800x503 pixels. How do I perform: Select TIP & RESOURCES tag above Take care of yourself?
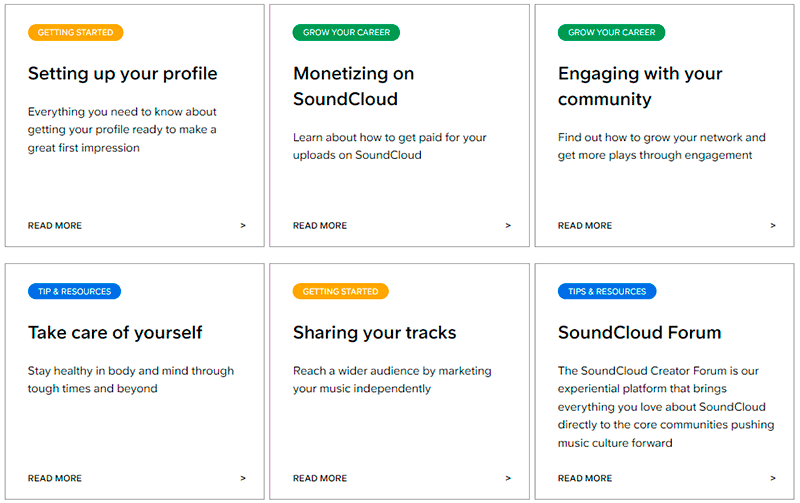(74, 291)
